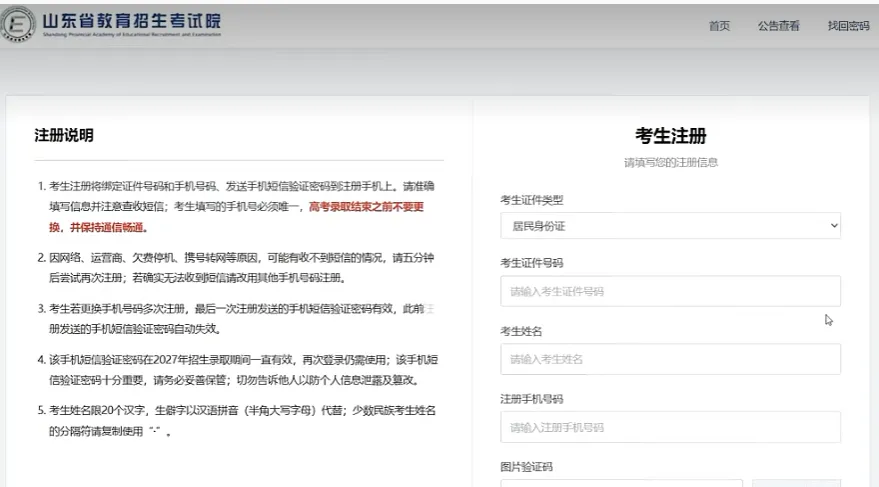This screenshot has height=487, width=879.
Task: Click the 注册说明 heading
Action: [64, 135]
